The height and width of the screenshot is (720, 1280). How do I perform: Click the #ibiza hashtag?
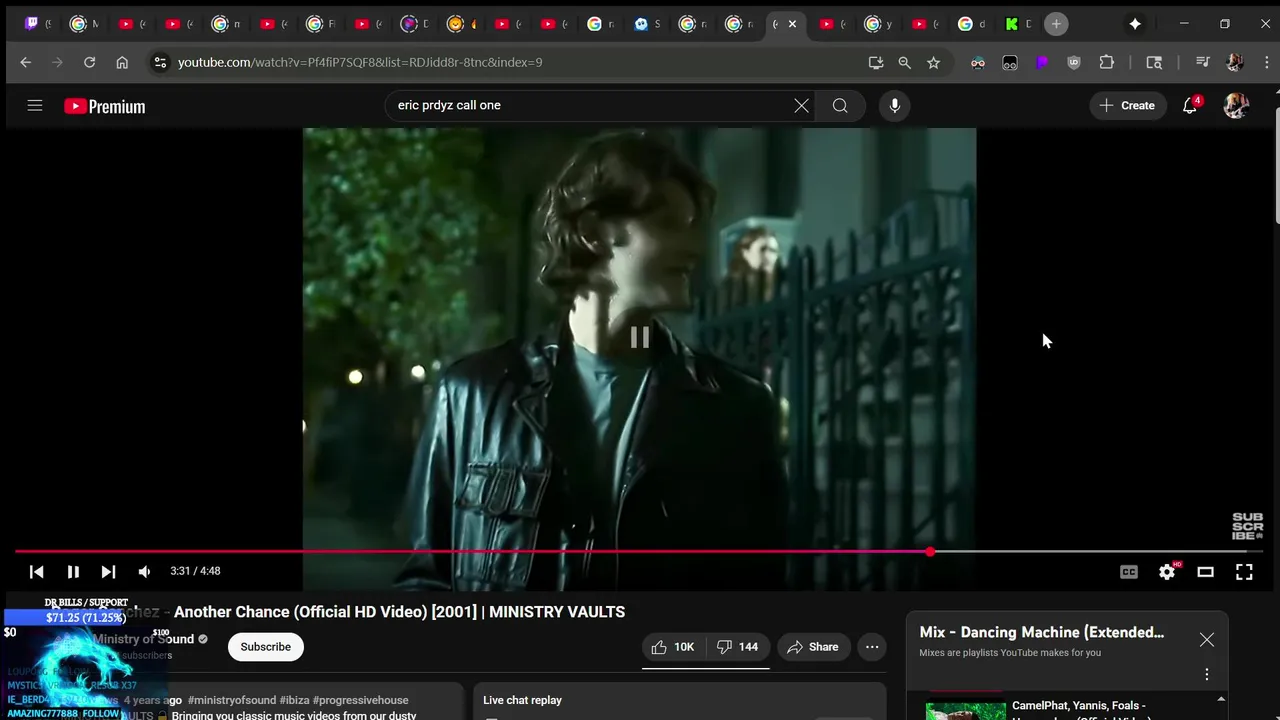pyautogui.click(x=294, y=700)
